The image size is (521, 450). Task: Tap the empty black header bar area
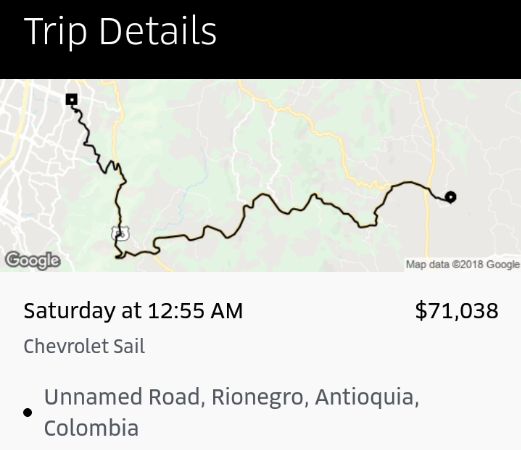367,39
